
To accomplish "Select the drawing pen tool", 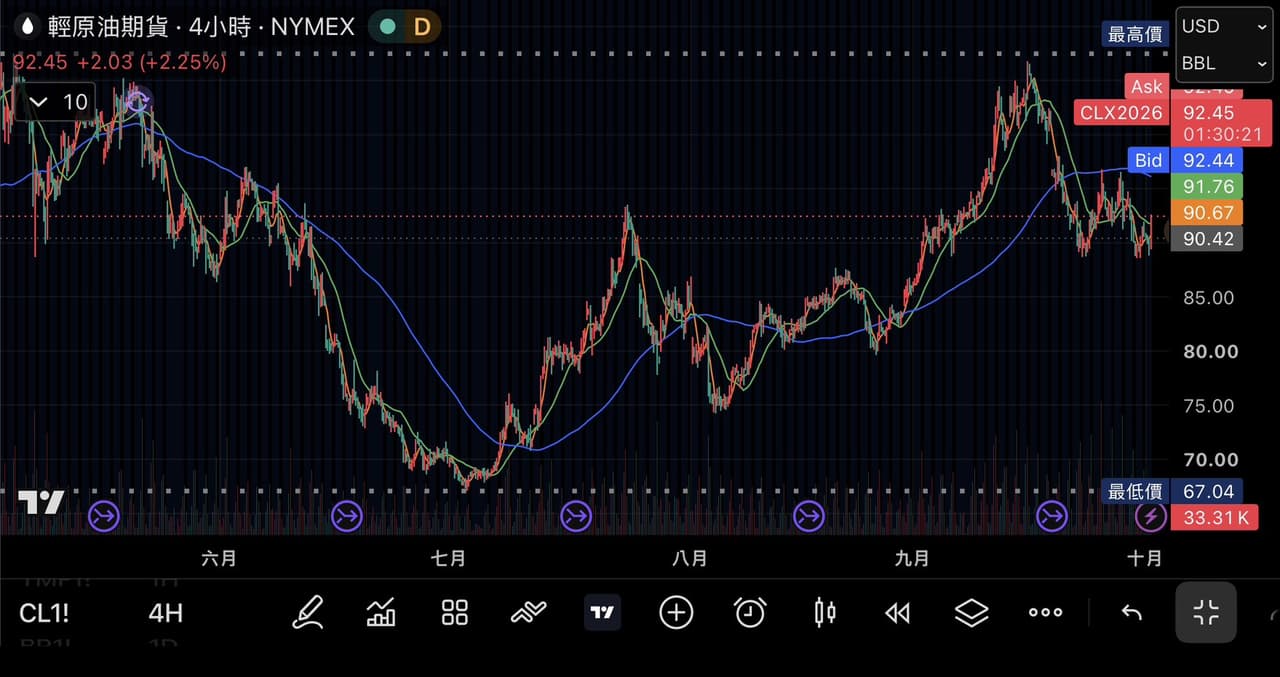I will (308, 612).
